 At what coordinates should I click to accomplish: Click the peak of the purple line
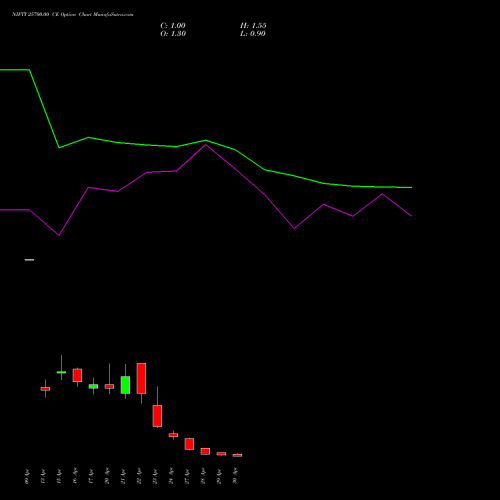(x=205, y=145)
